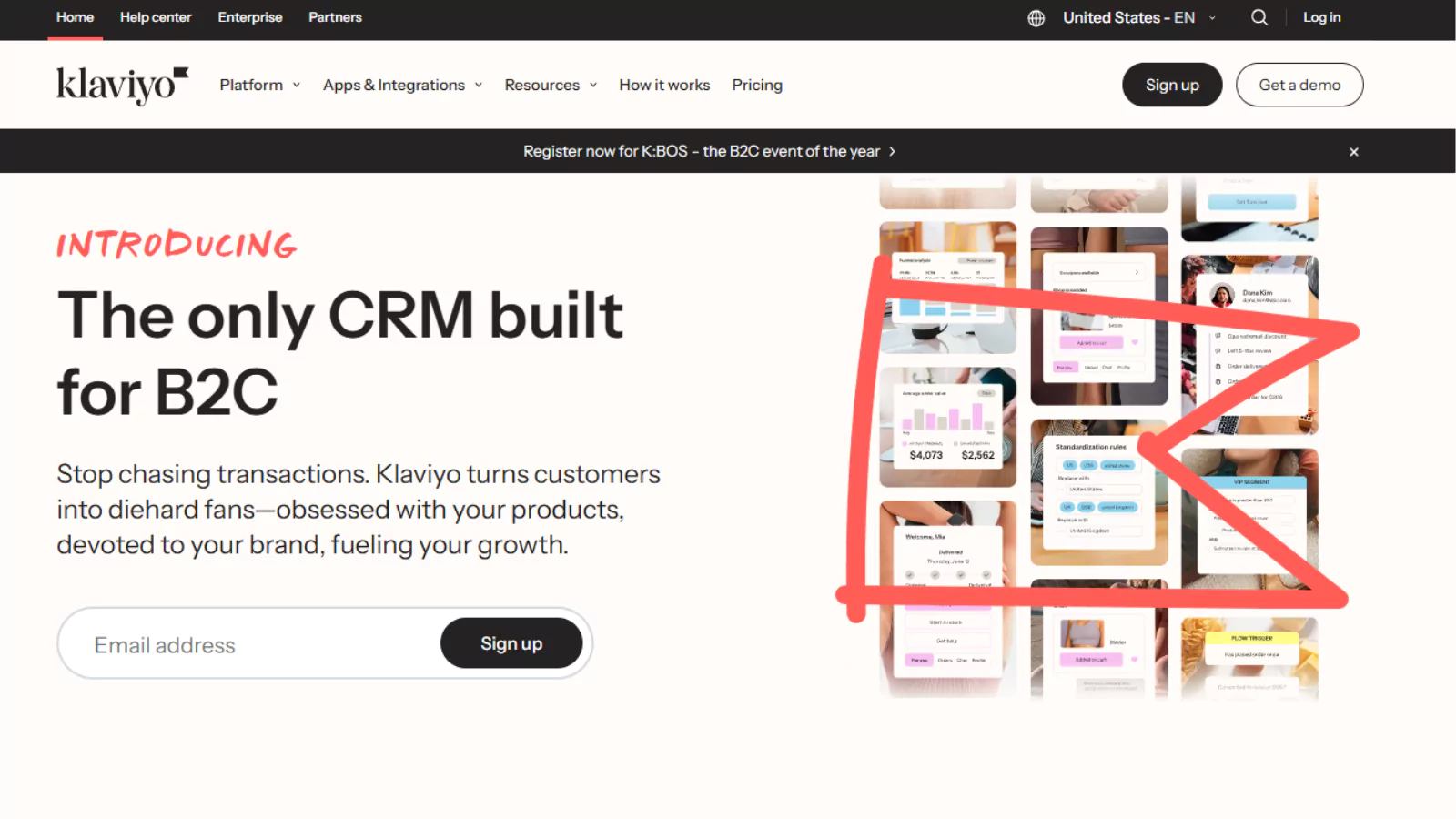1456x819 pixels.
Task: Expand the Resources menu
Action: [x=551, y=85]
